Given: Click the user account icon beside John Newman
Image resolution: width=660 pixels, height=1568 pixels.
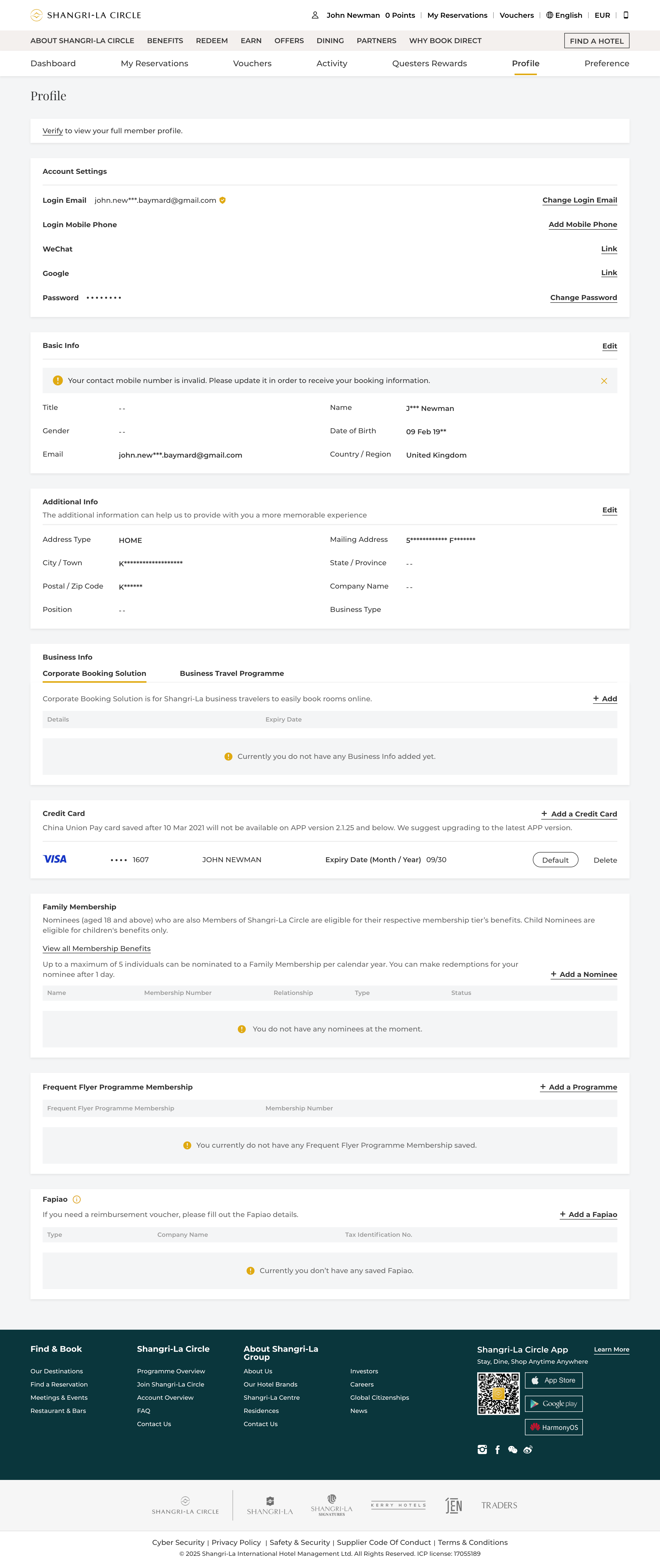Looking at the screenshot, I should (x=315, y=15).
